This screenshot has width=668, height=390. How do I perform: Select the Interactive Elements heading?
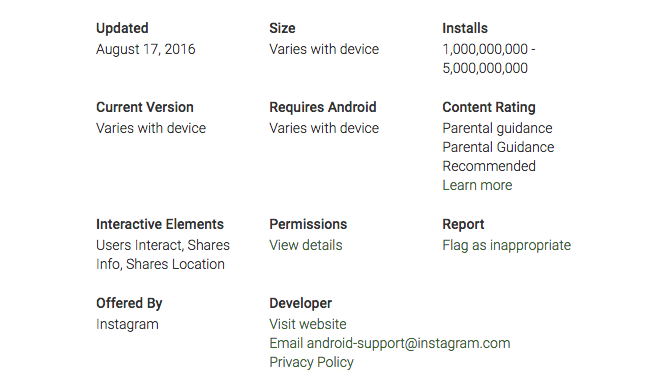[x=160, y=224]
